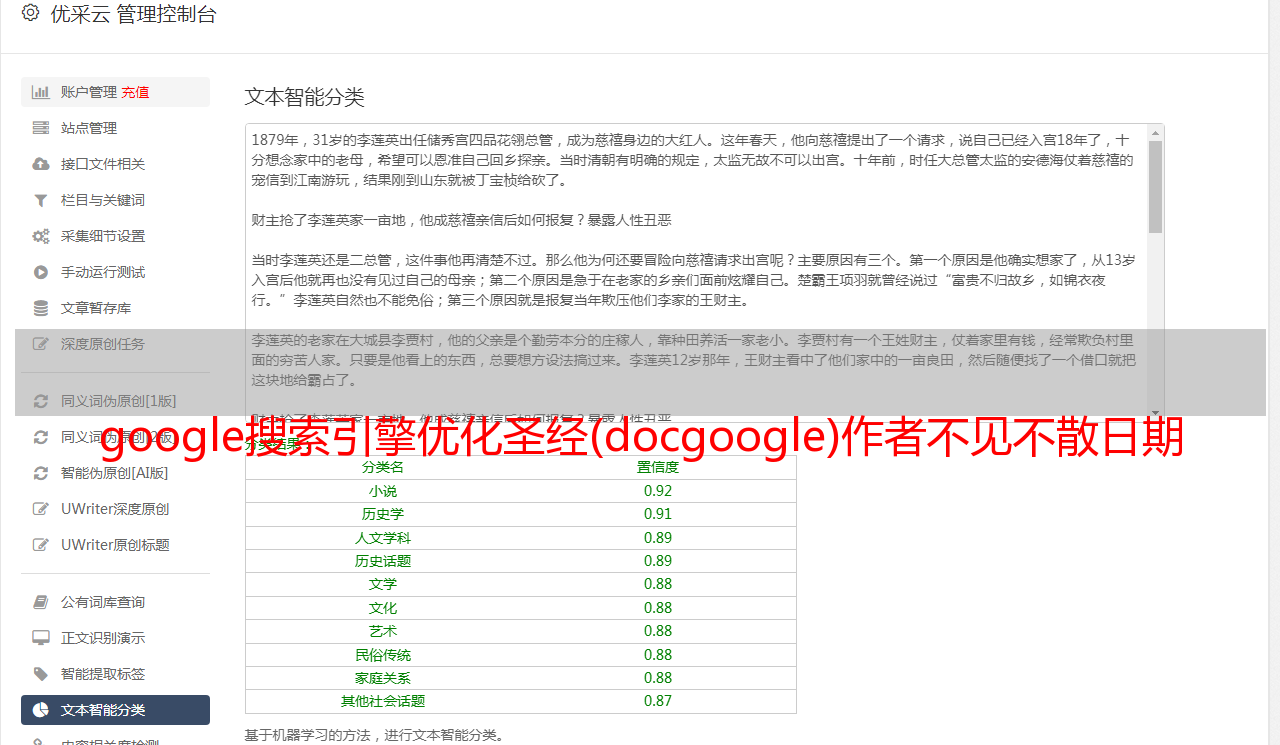The image size is (1280, 745).
Task: Select the 家庭关系 category cell
Action: tap(383, 678)
